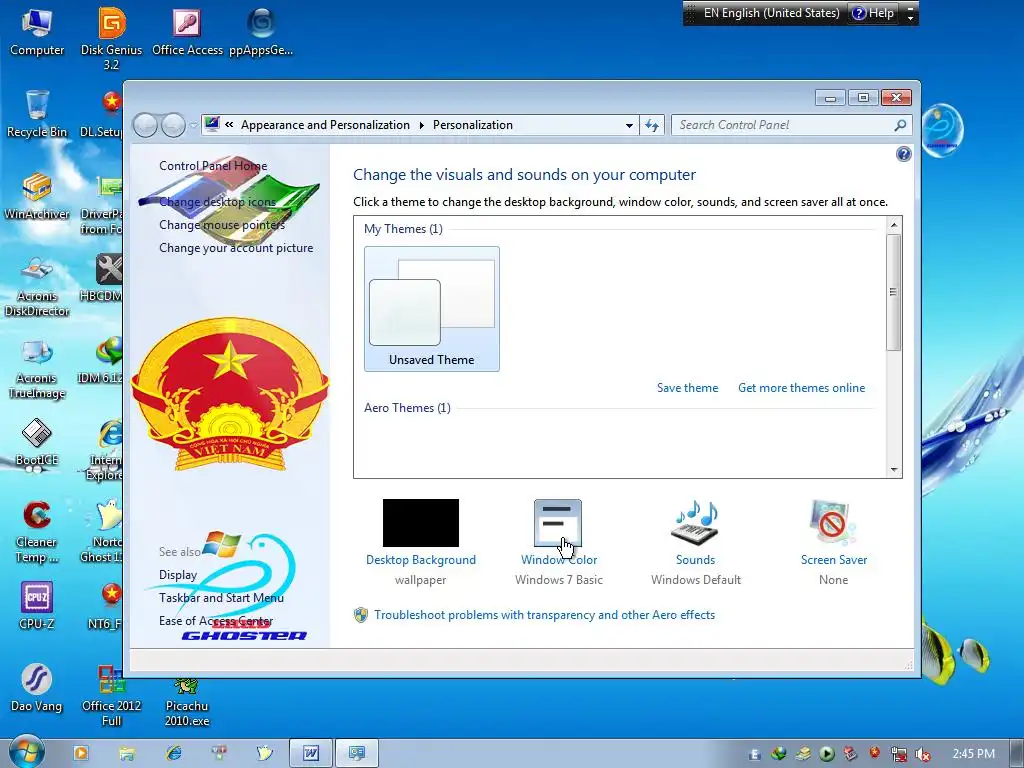
Task: Select the Dao Vang desktop icon
Action: (x=37, y=688)
